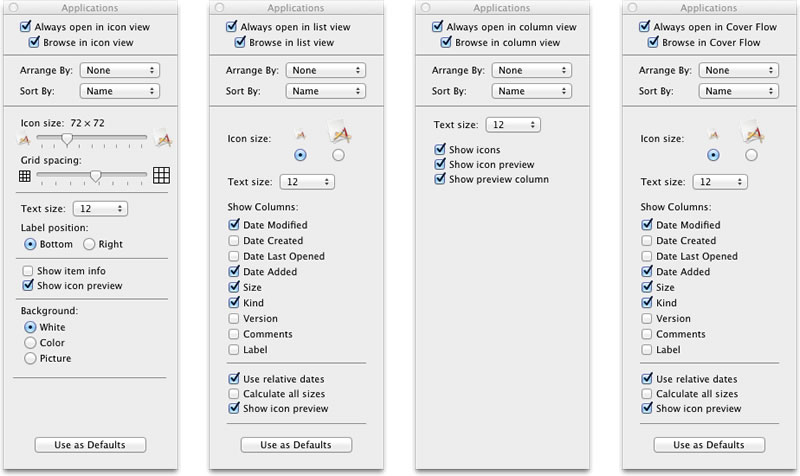The height and width of the screenshot is (476, 800).
Task: Select the Right label position option
Action: tap(89, 244)
